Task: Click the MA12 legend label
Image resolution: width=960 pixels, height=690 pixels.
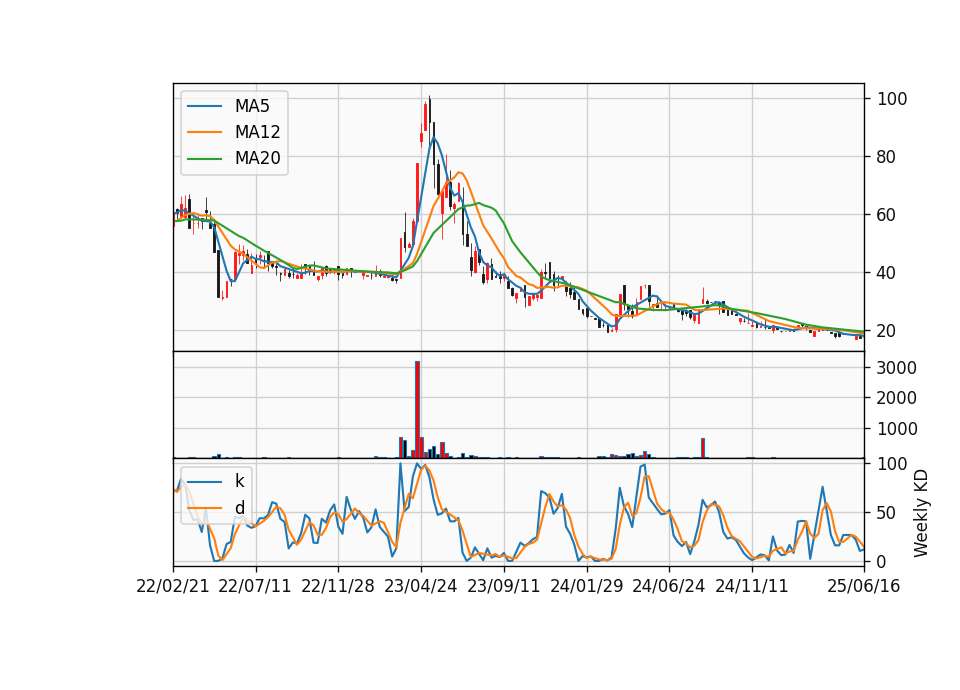Action: 257,132
